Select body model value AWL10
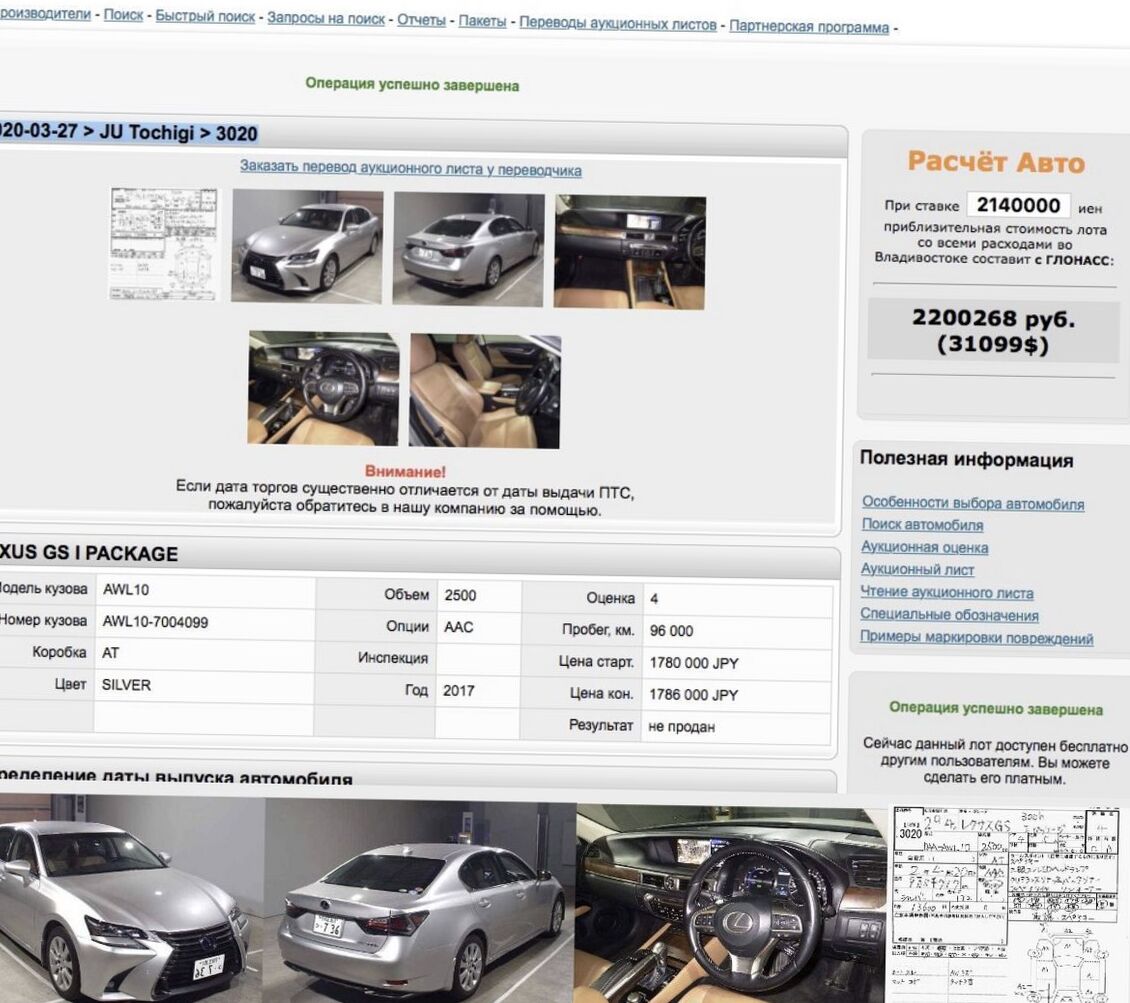1130x1003 pixels. click(x=125, y=589)
